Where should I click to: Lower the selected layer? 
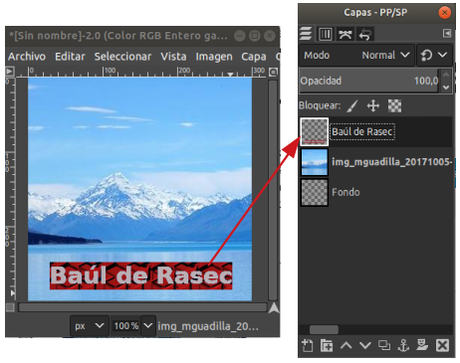click(365, 345)
